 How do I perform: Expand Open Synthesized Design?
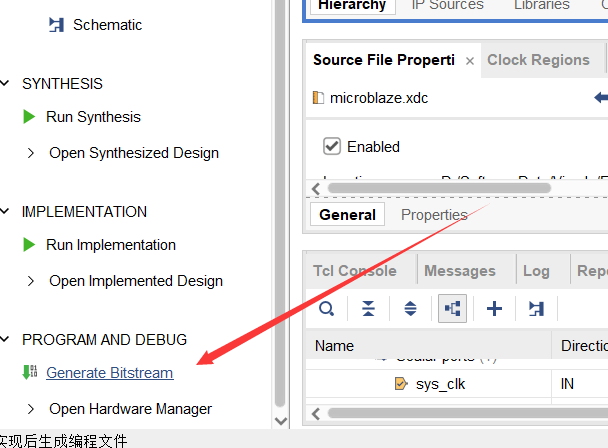point(31,153)
